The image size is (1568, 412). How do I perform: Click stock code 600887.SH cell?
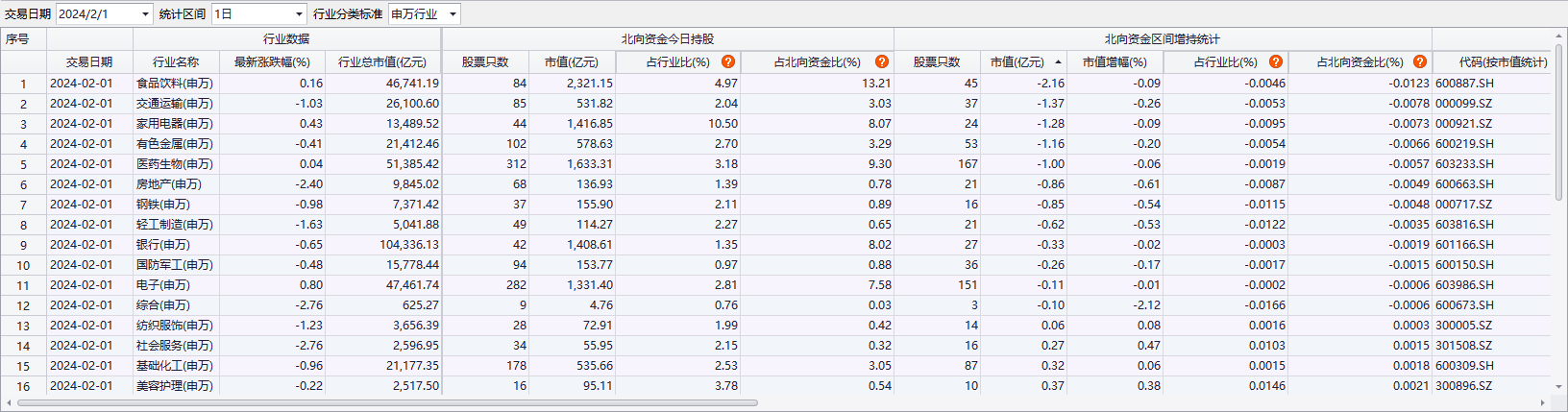point(1464,84)
